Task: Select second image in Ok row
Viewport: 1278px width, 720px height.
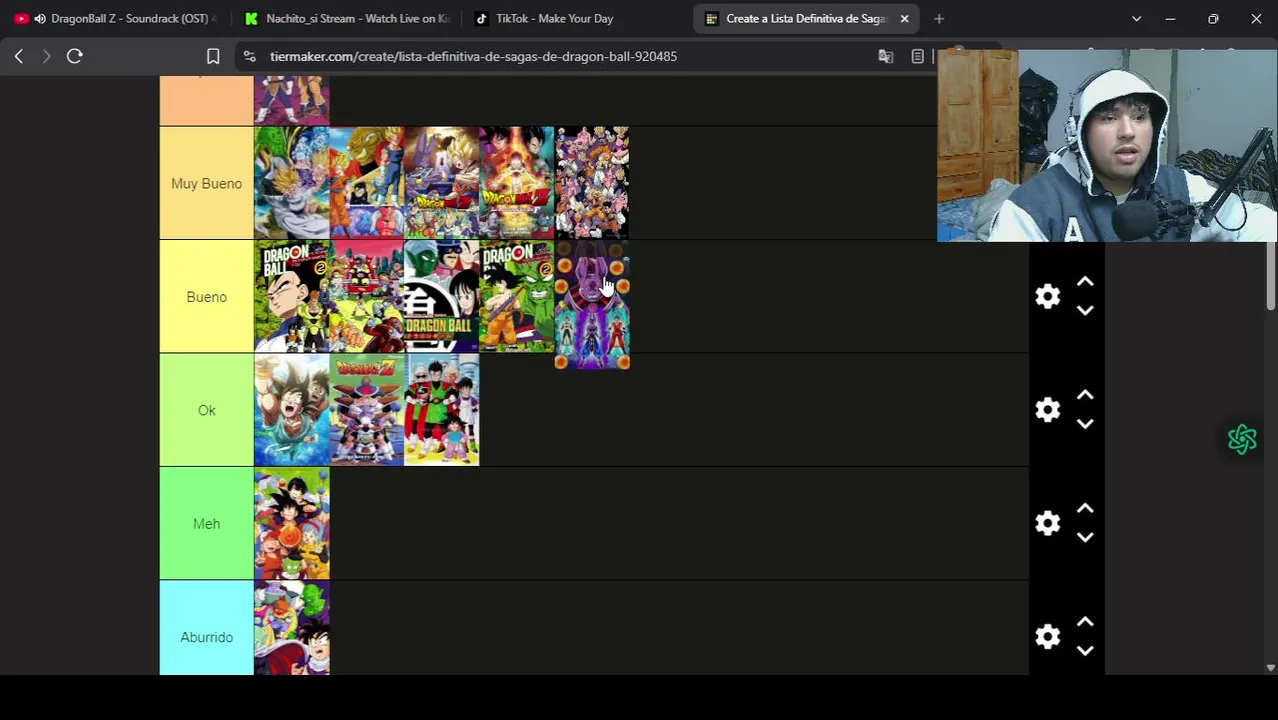Action: point(367,410)
